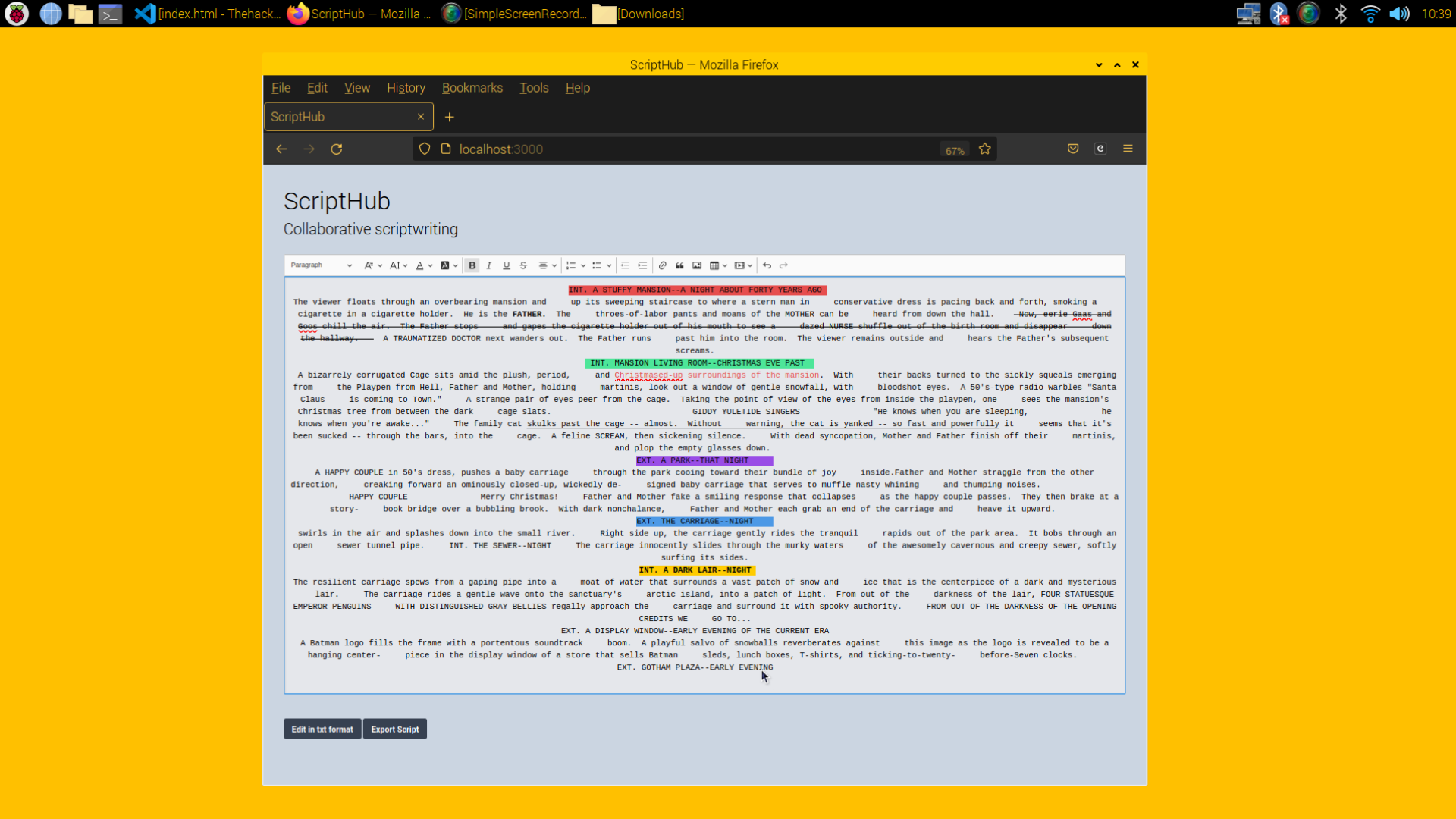Apply strikethrough formatting
Image resolution: width=1456 pixels, height=819 pixels.
pos(523,265)
